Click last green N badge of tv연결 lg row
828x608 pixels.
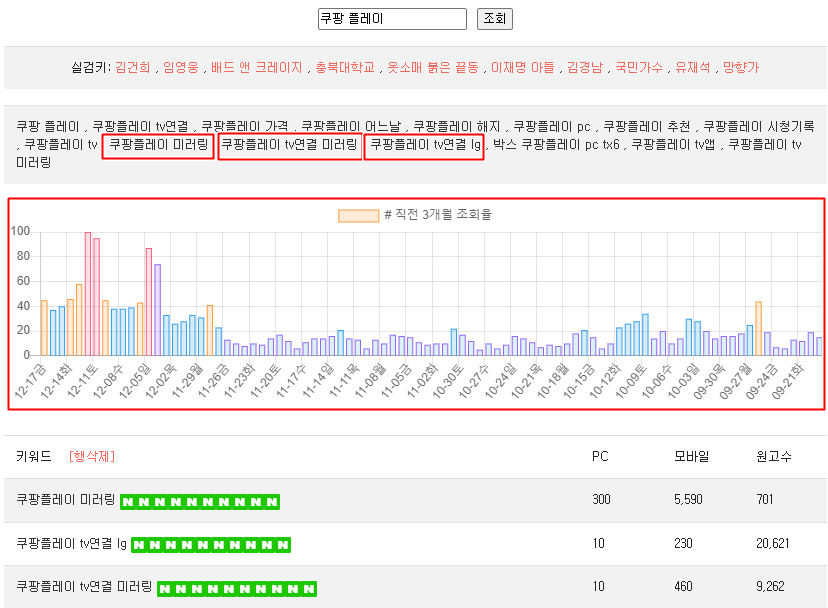(x=283, y=545)
